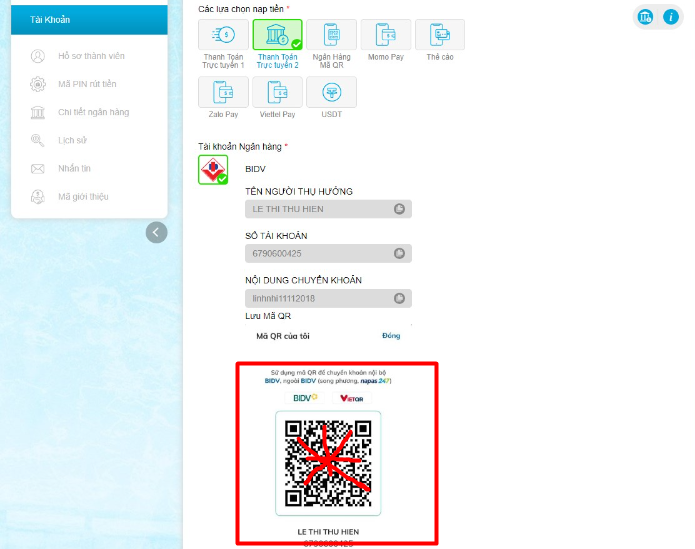Click the referral icon beside Mã giới thiệu
The image size is (695, 549).
38,196
